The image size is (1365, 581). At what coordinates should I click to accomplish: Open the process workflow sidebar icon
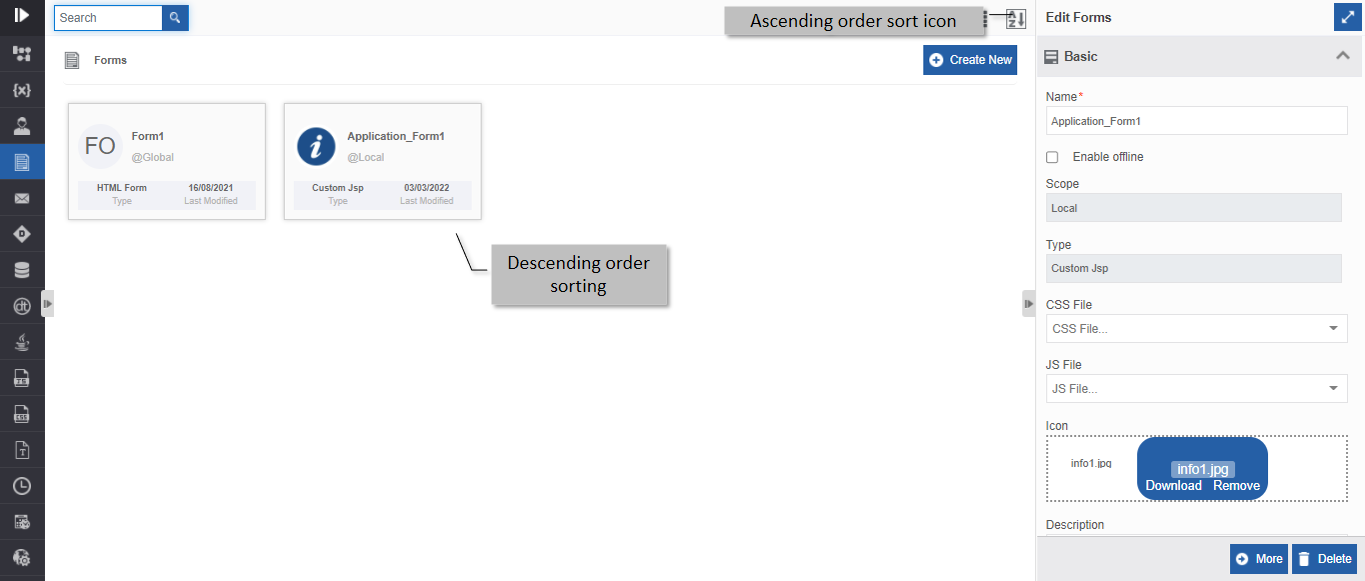(22, 53)
